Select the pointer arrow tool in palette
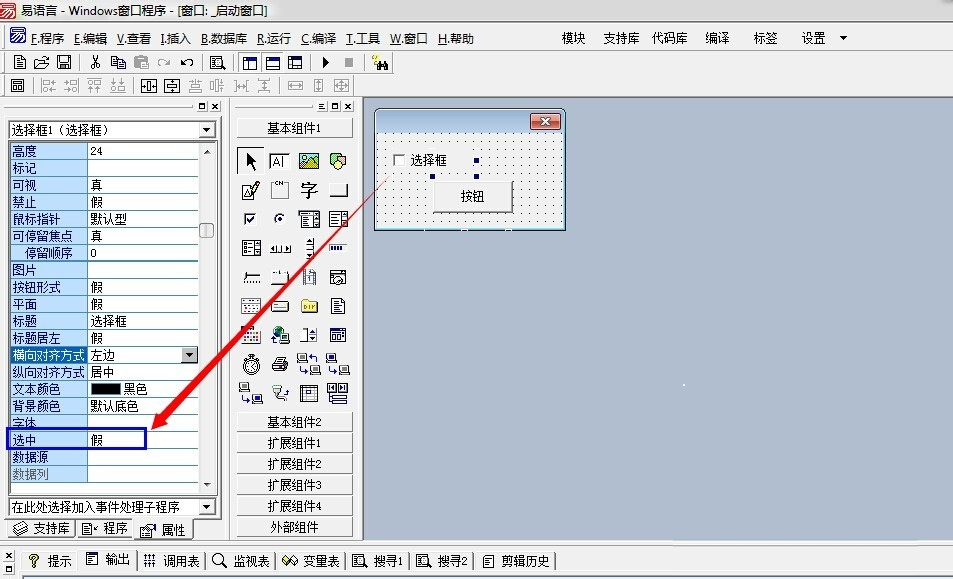Screen dimensions: 953x579 click(250, 160)
